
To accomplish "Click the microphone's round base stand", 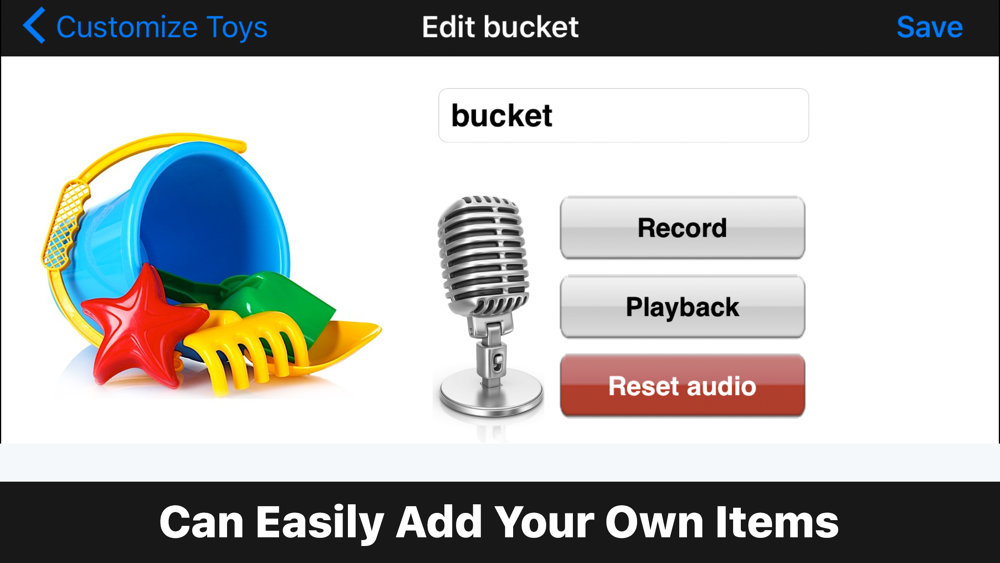I will (490, 393).
